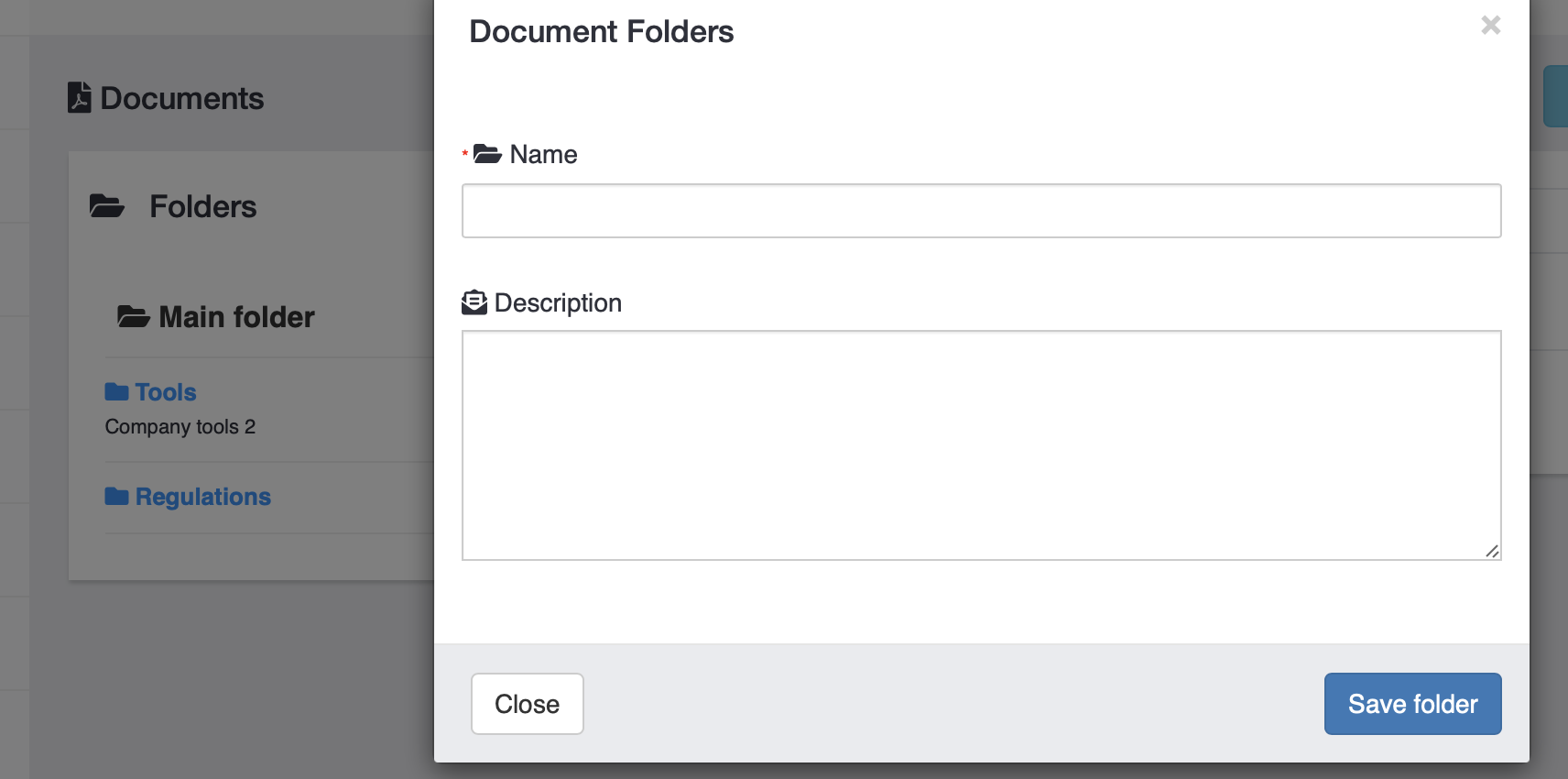Click the open-folder icon next to Folders

[x=107, y=206]
